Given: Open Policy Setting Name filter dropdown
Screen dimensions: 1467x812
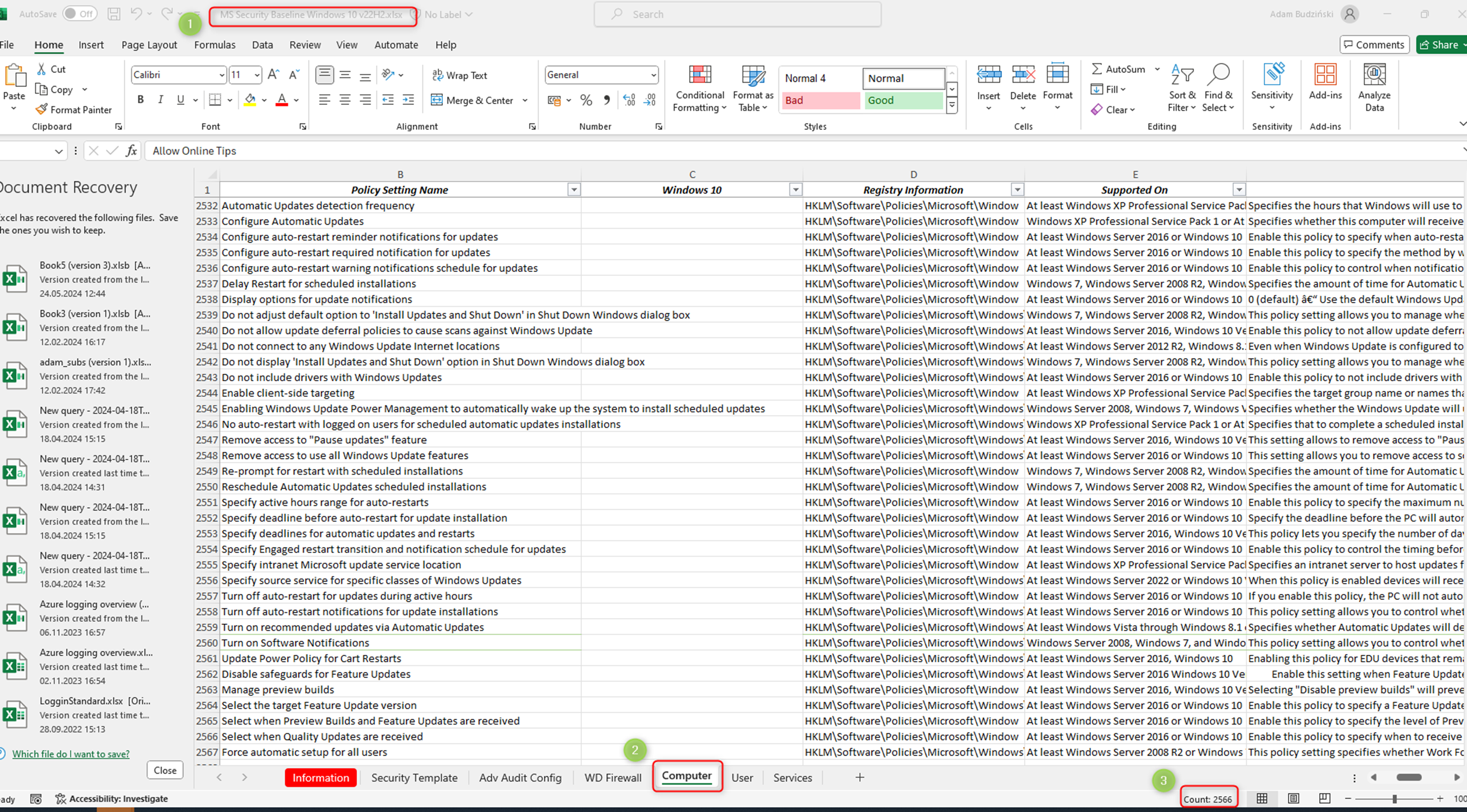Looking at the screenshot, I should coord(574,190).
